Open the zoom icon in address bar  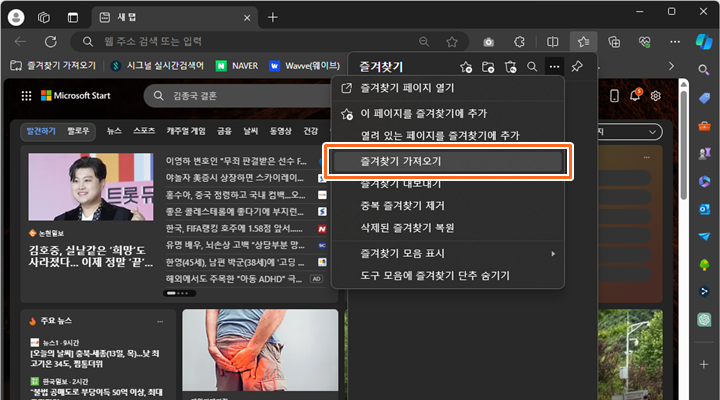click(424, 42)
